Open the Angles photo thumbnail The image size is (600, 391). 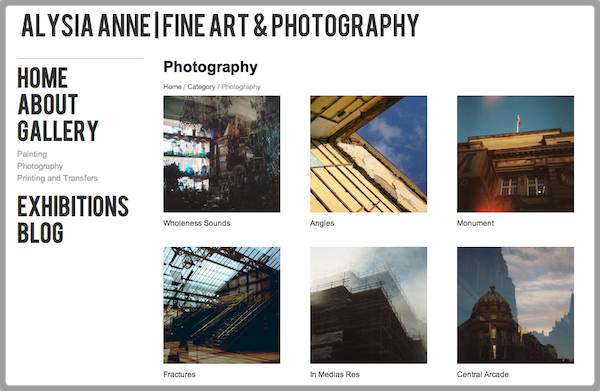pyautogui.click(x=368, y=154)
